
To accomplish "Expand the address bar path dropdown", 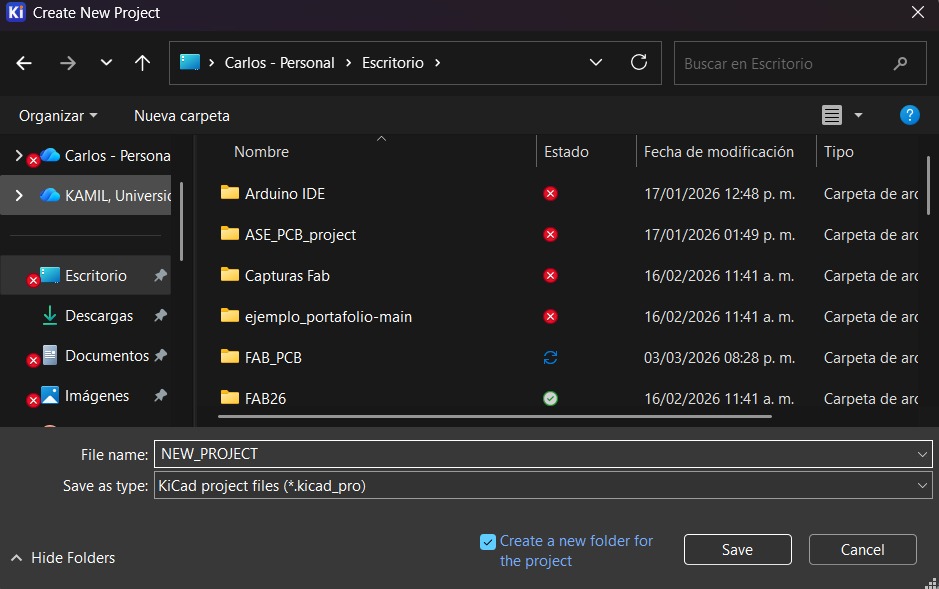I will (x=596, y=62).
